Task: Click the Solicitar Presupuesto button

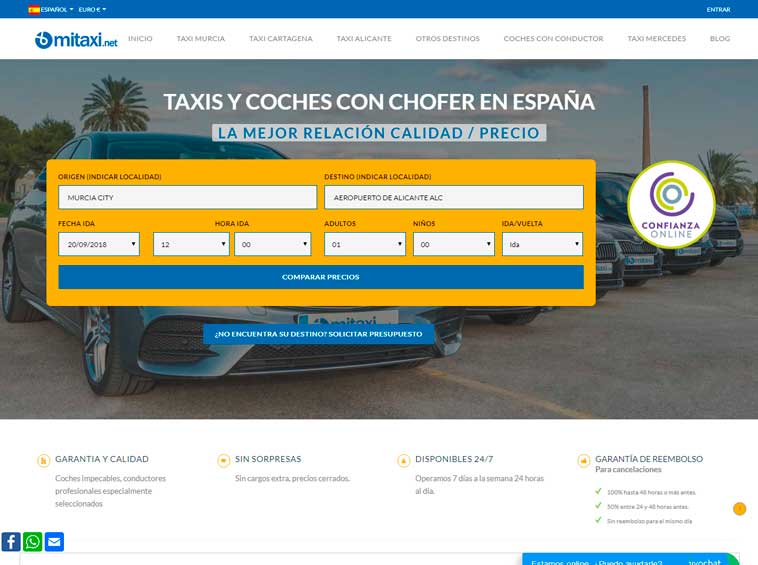Action: tap(318, 333)
